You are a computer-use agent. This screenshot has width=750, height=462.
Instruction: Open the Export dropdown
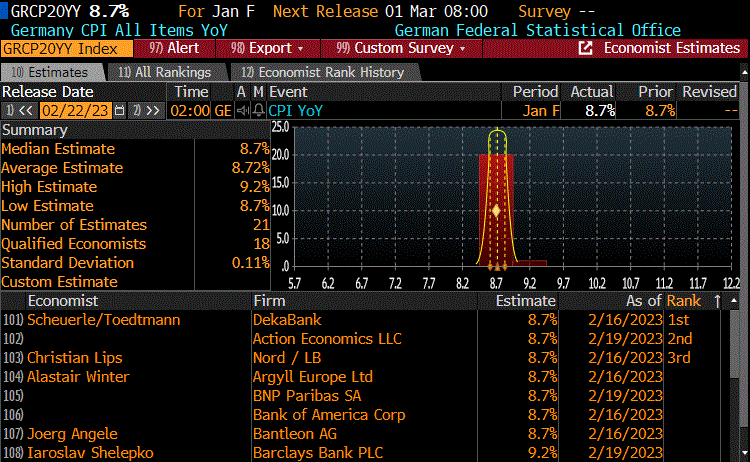click(x=267, y=48)
